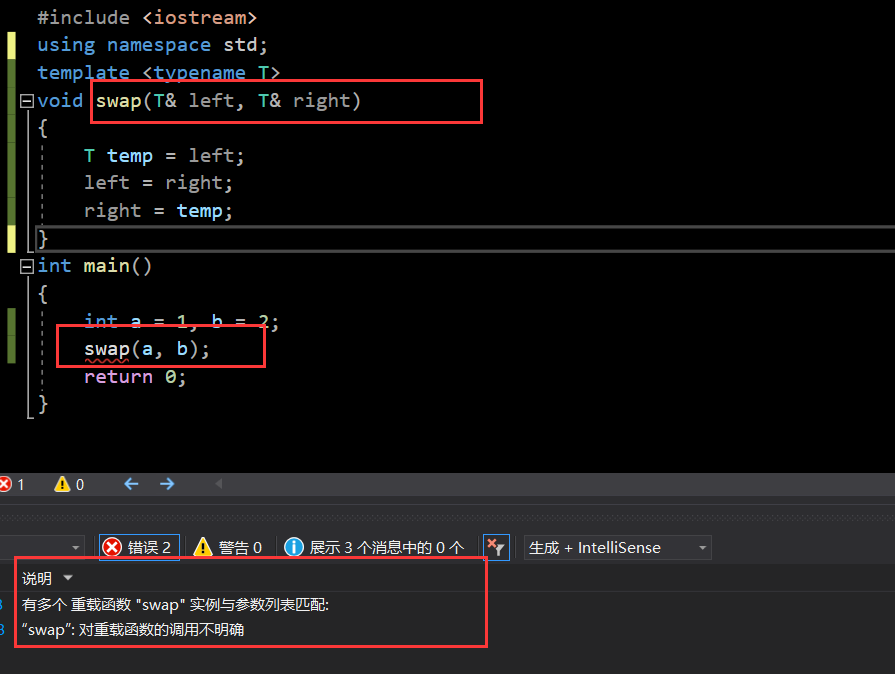895x674 pixels.
Task: Go to next issue with right arrow
Action: [167, 484]
